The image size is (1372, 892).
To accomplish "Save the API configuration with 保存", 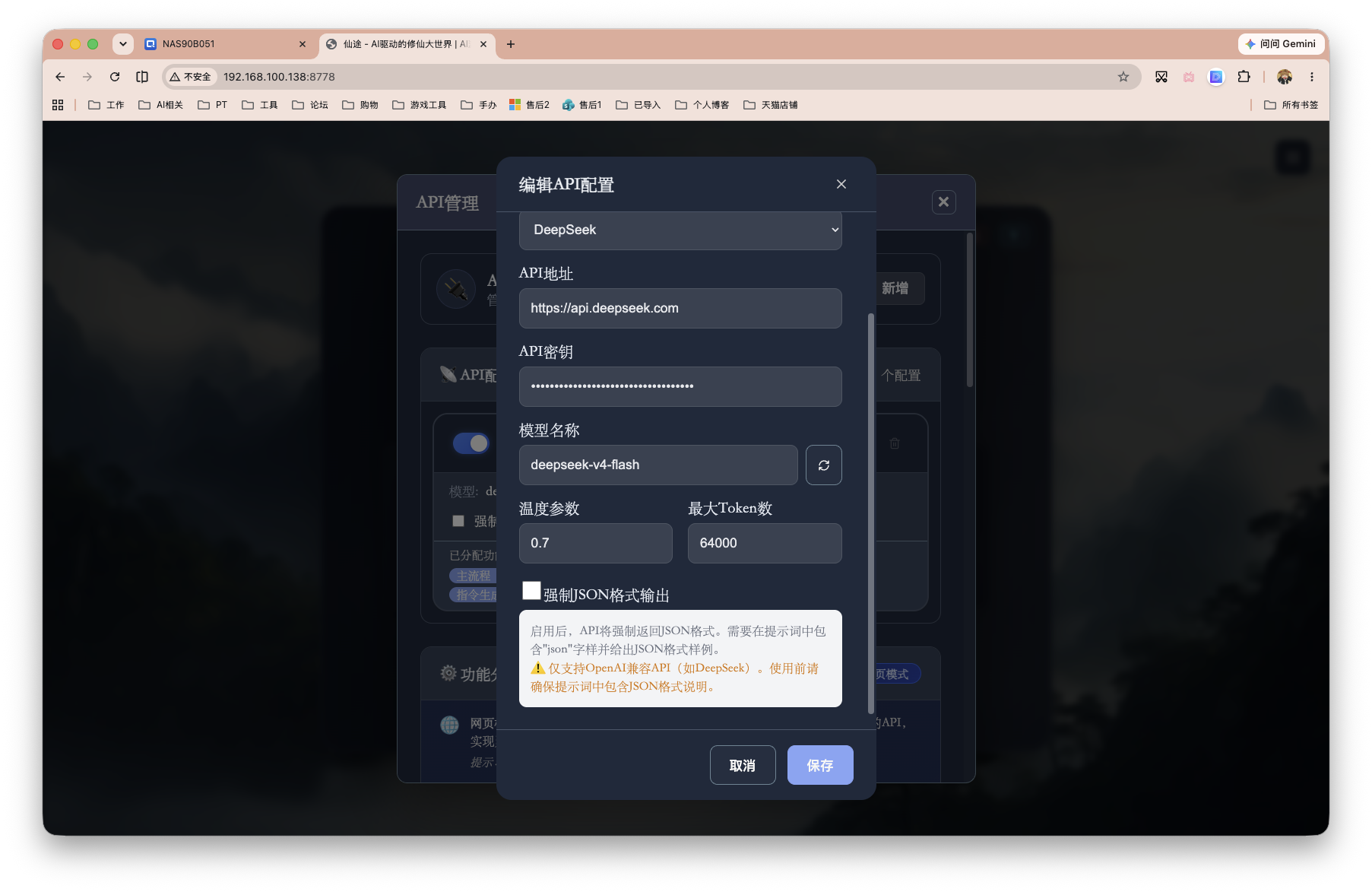I will pyautogui.click(x=820, y=765).
